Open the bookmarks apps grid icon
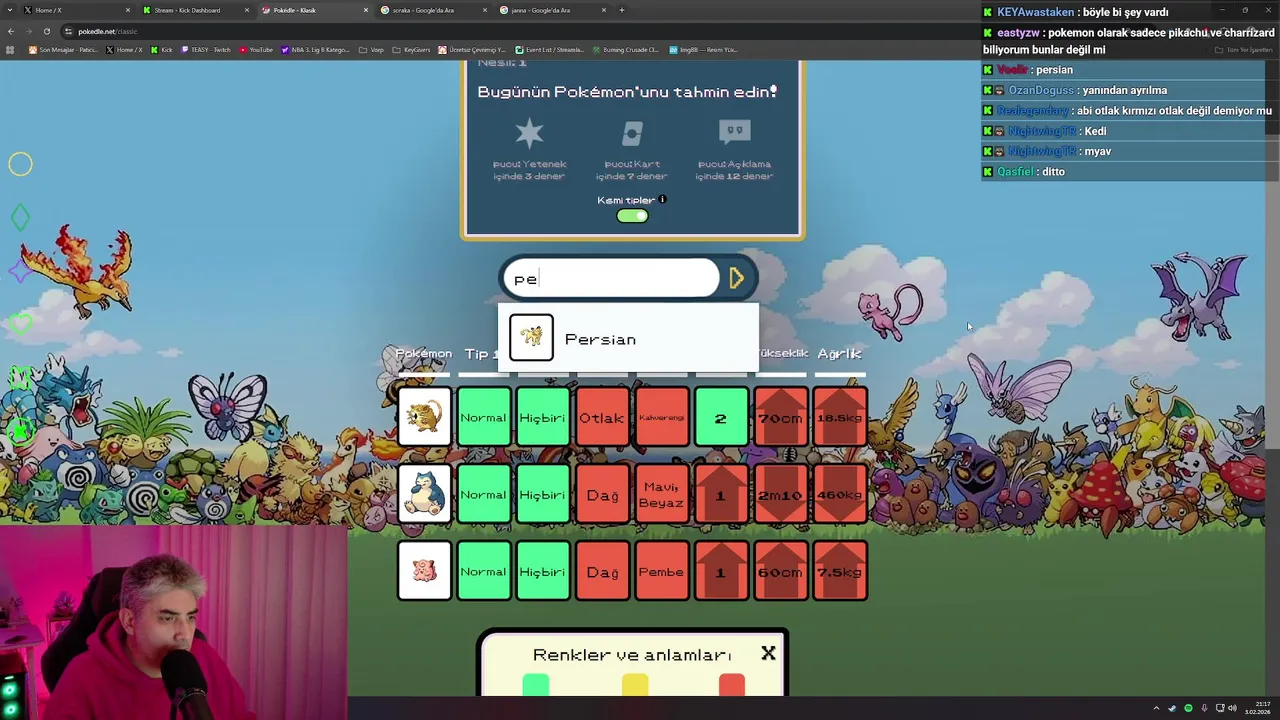 point(11,49)
